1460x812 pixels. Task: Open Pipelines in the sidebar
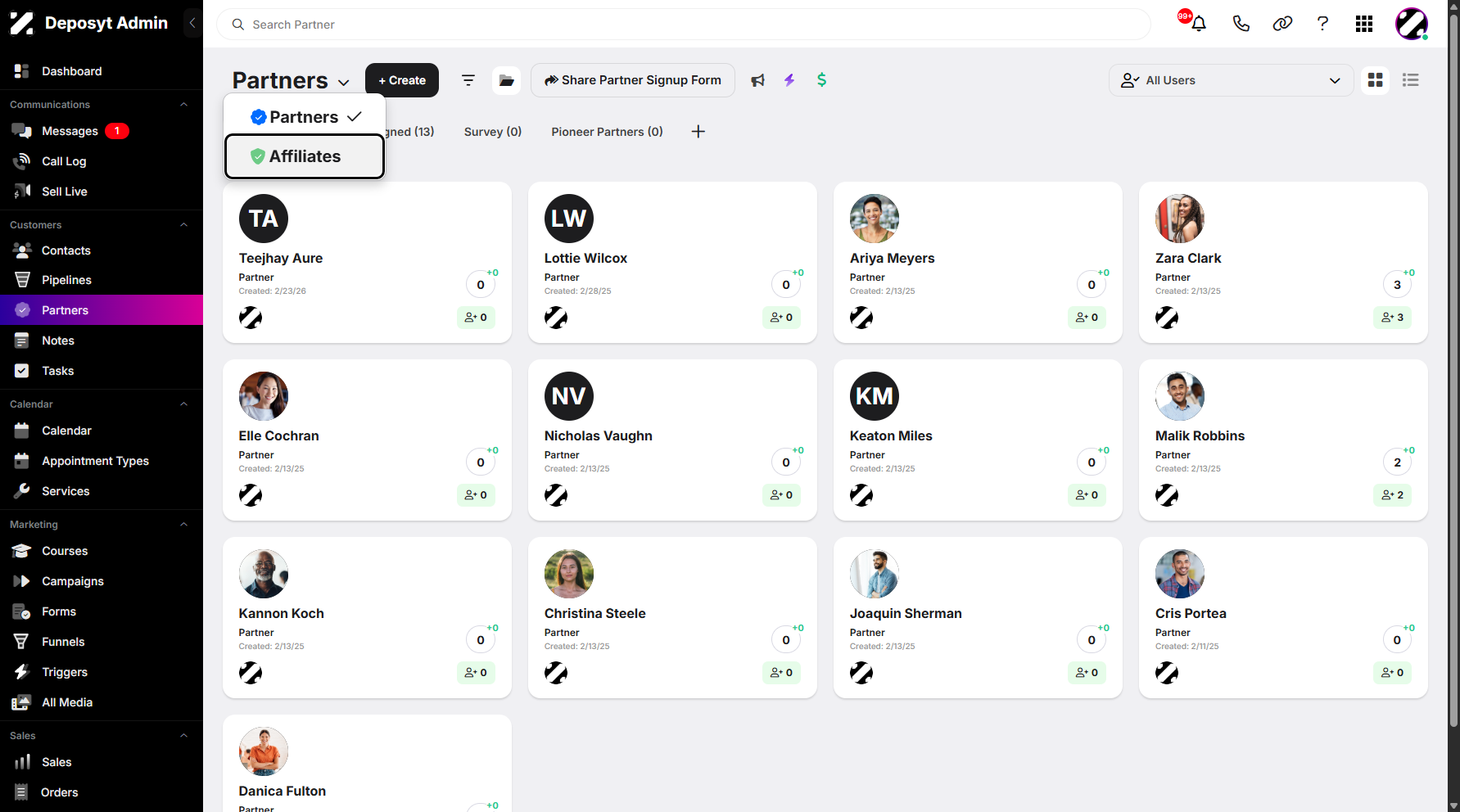click(102, 280)
